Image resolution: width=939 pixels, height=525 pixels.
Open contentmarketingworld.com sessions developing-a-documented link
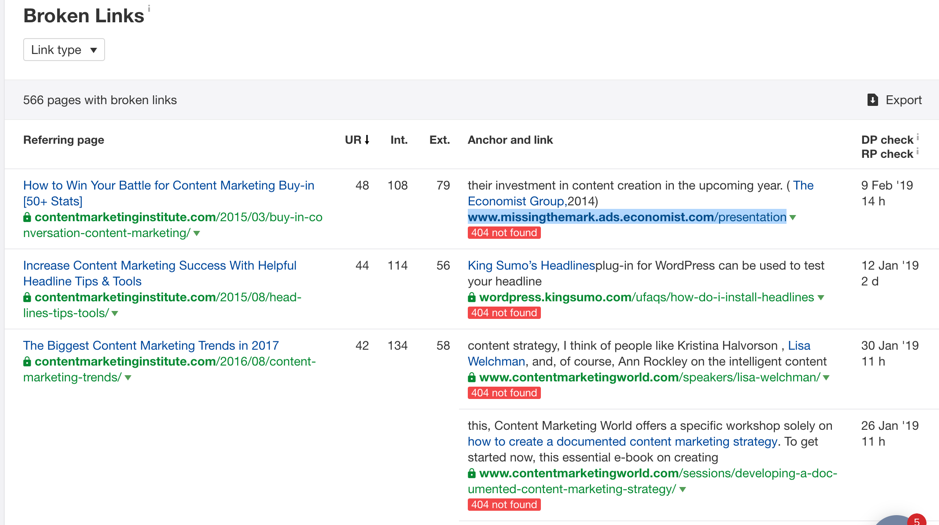652,481
